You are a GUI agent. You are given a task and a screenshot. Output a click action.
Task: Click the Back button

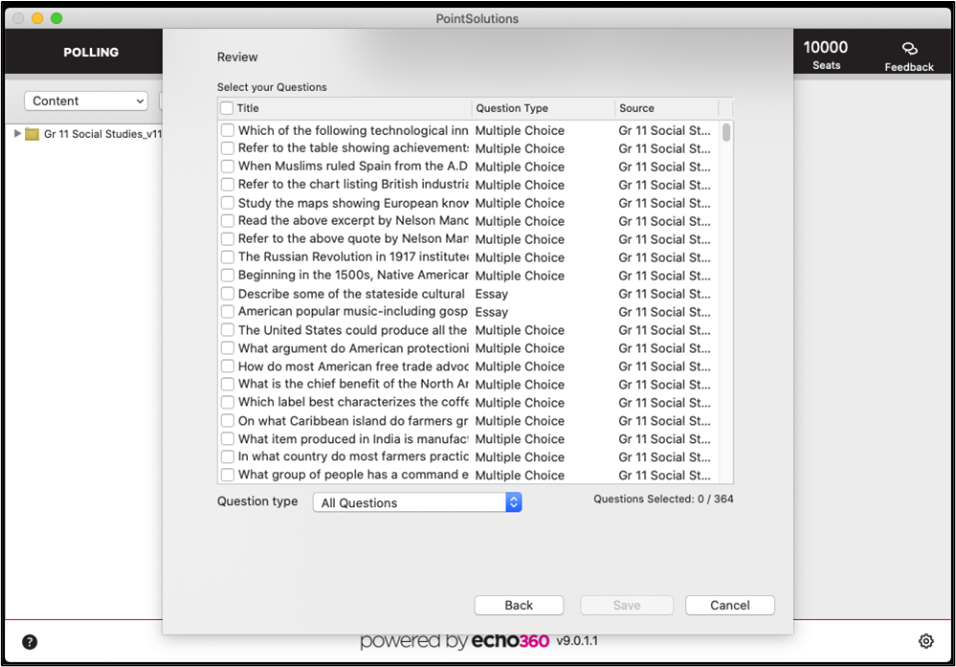tap(519, 605)
